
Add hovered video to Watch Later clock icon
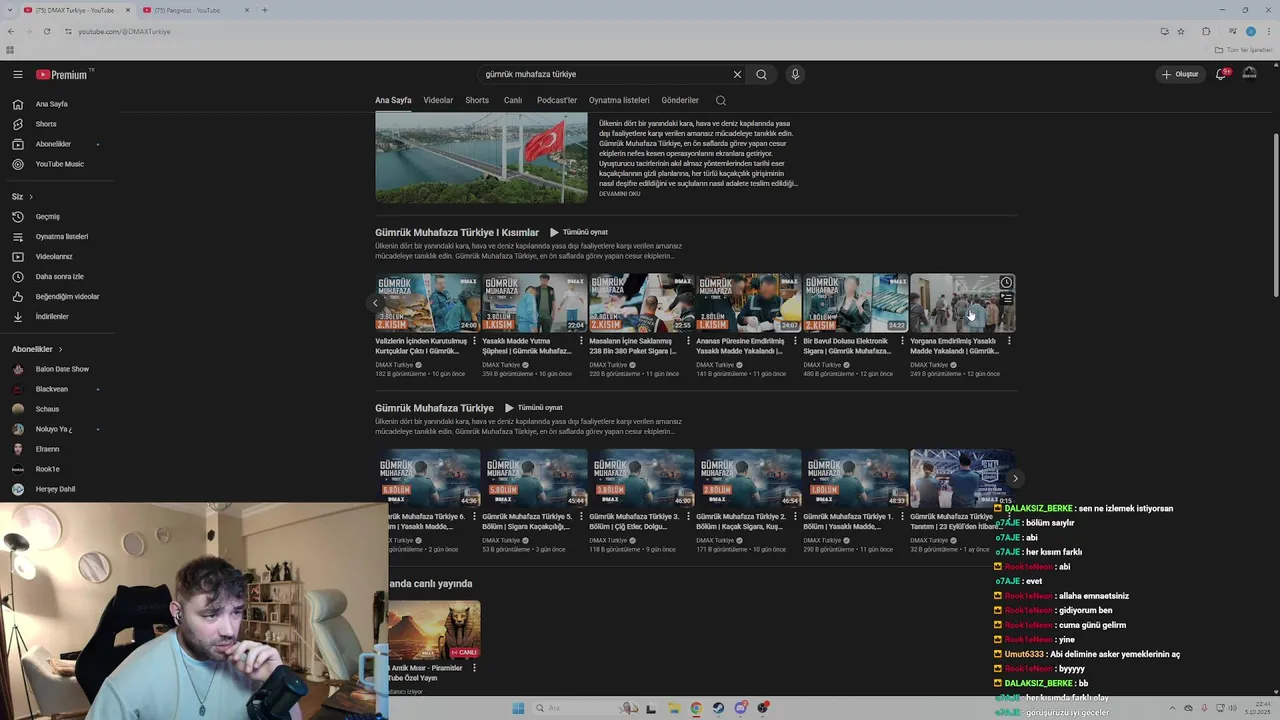pyautogui.click(x=1006, y=283)
